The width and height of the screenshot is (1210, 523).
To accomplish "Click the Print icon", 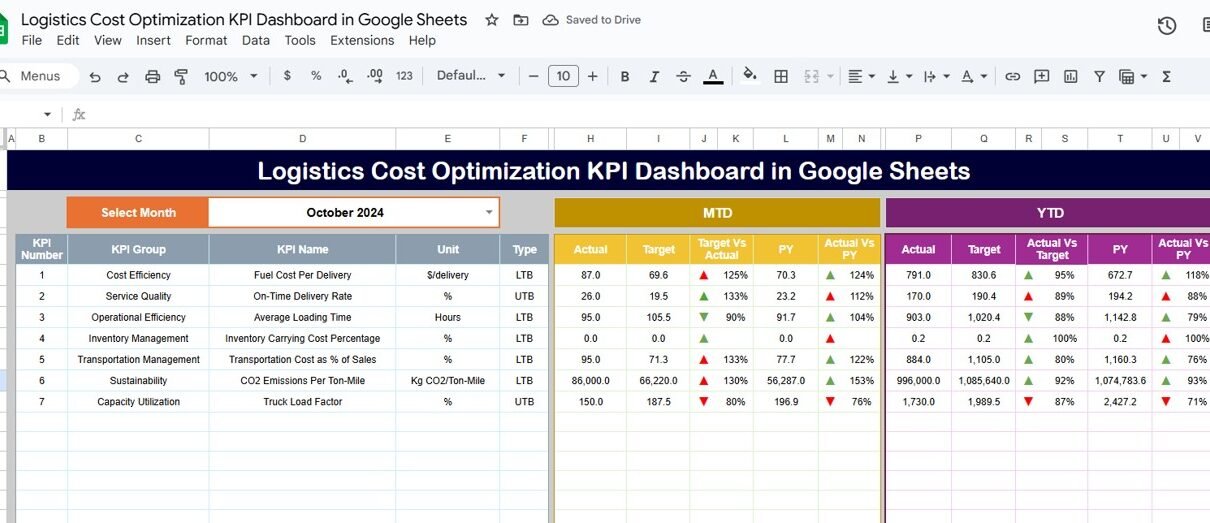I will [152, 77].
